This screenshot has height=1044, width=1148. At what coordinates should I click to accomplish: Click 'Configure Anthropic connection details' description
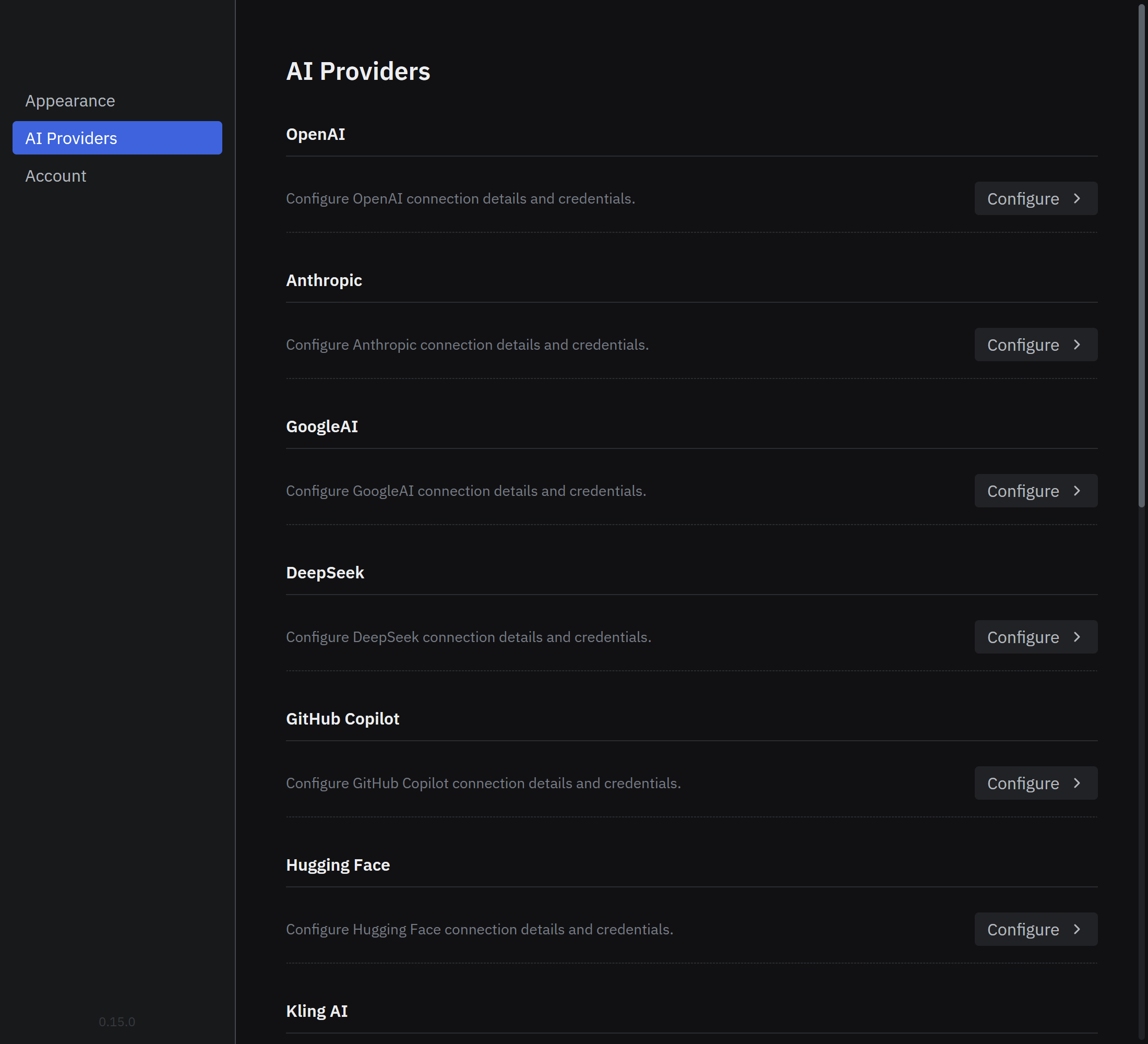[467, 345]
